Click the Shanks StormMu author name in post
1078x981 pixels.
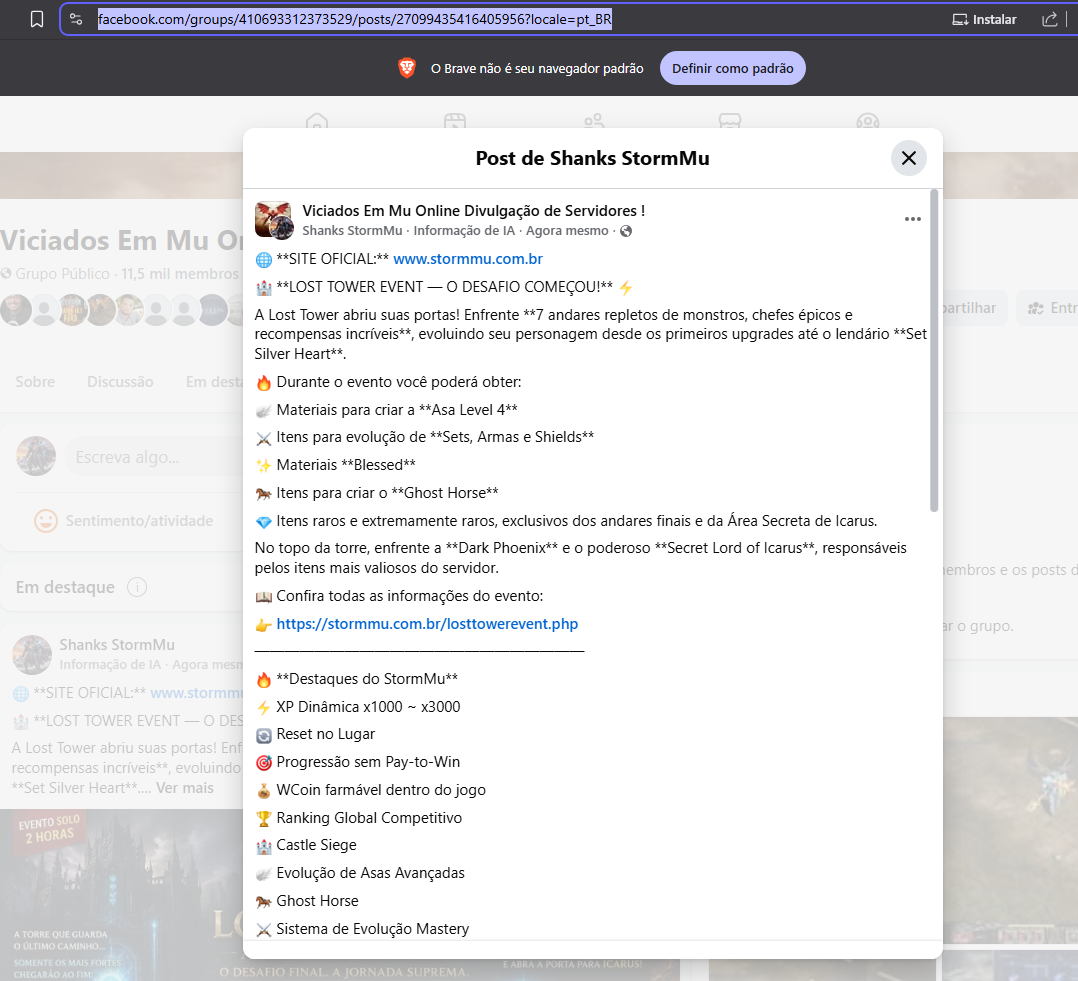[352, 230]
